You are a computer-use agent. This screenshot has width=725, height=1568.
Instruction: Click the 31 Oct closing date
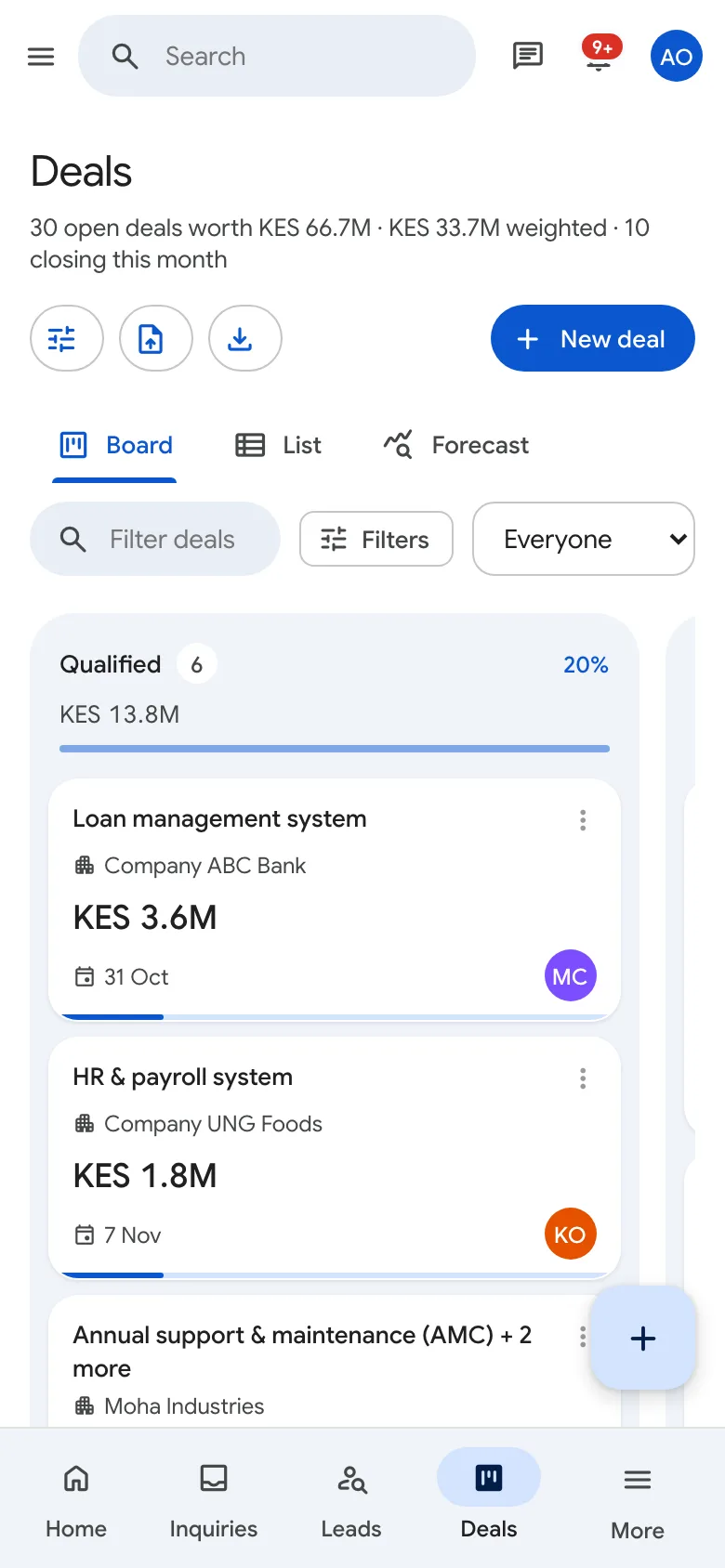[136, 977]
